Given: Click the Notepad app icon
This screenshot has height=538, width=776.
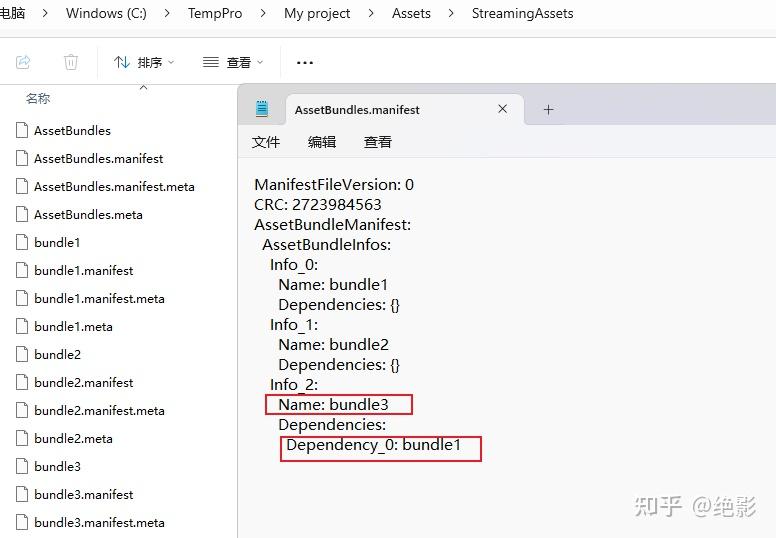Looking at the screenshot, I should [x=263, y=109].
